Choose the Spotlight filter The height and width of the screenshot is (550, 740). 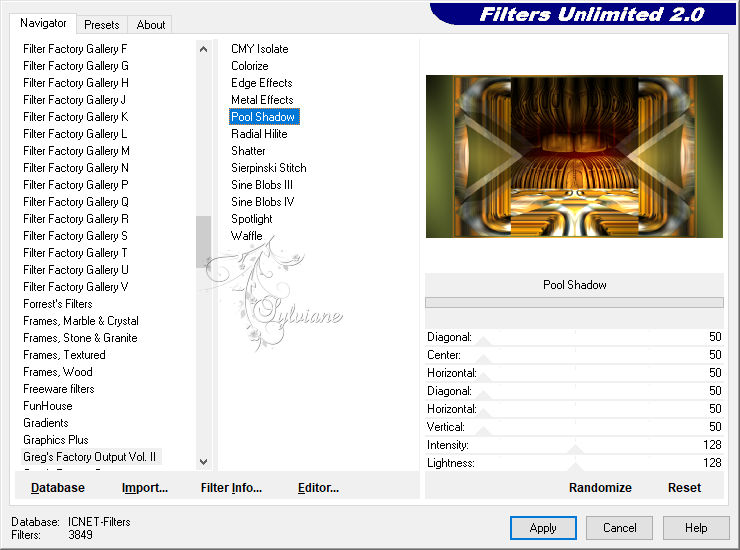click(252, 219)
